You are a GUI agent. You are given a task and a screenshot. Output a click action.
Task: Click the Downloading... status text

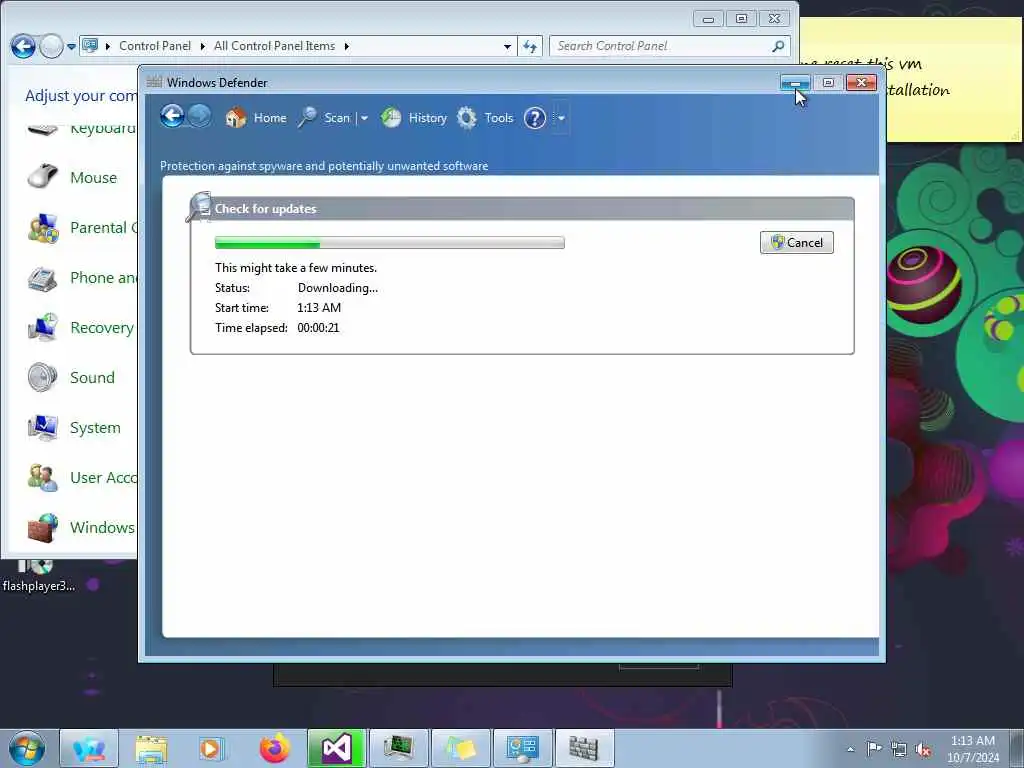[338, 288]
